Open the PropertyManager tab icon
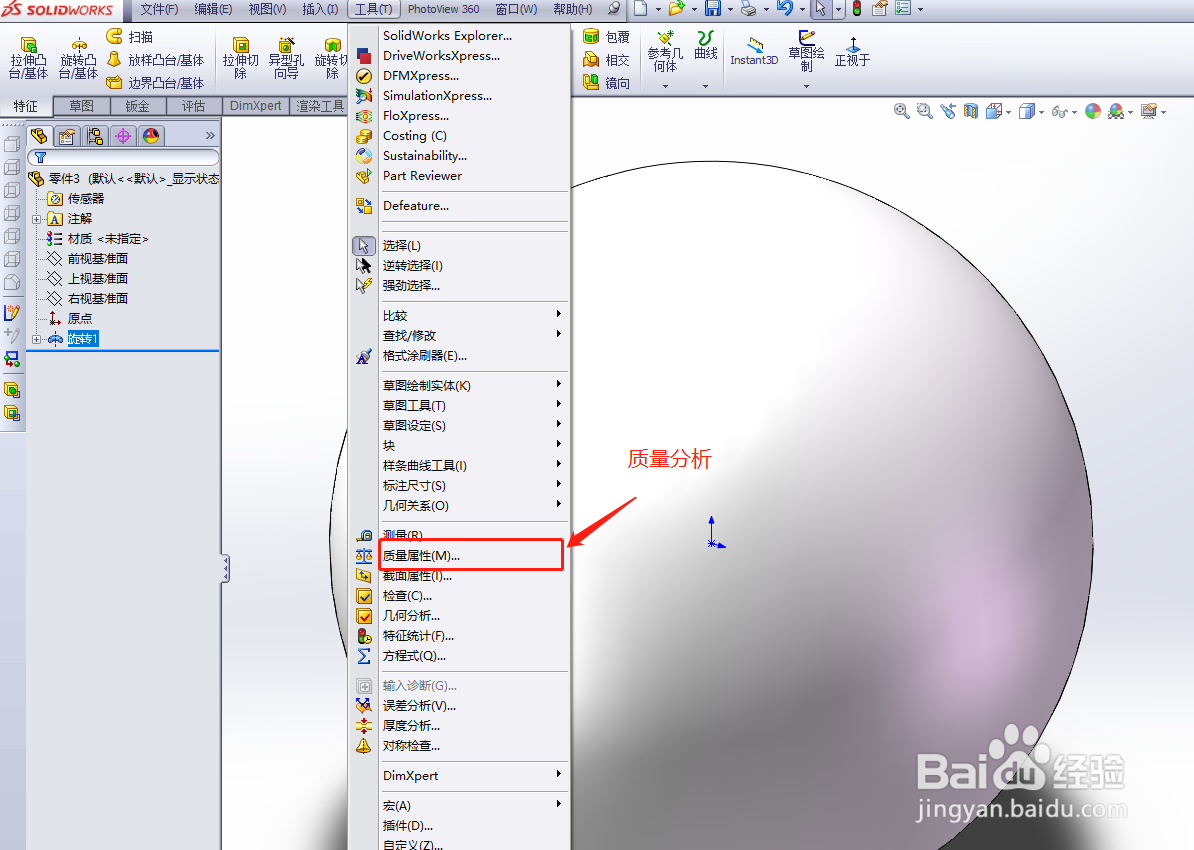The image size is (1194, 850). point(67,136)
